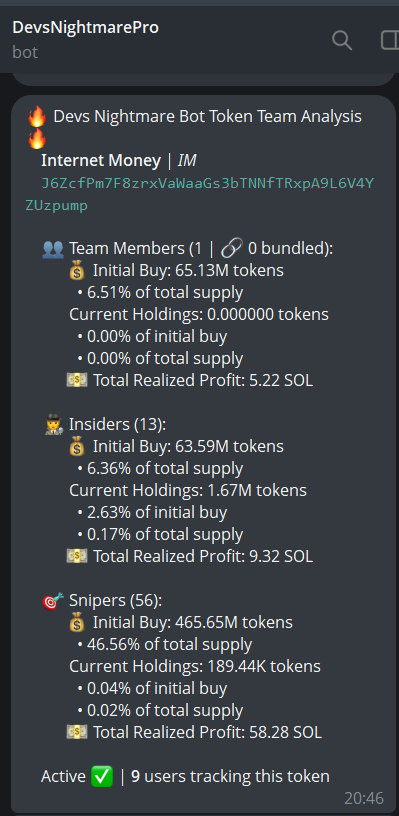The height and width of the screenshot is (816, 399).
Task: Open chat search with magnifier icon
Action: tap(342, 40)
